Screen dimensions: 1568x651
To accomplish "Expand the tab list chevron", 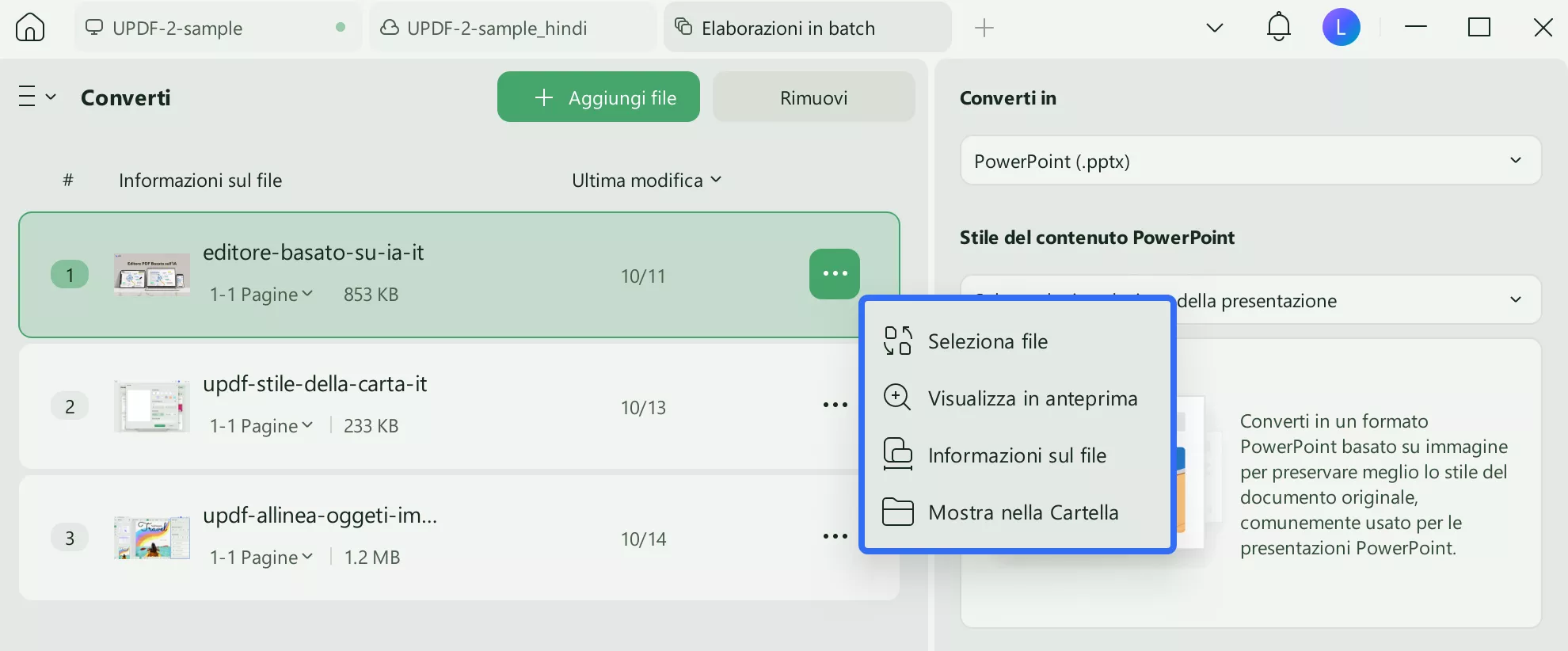I will pos(1214,29).
